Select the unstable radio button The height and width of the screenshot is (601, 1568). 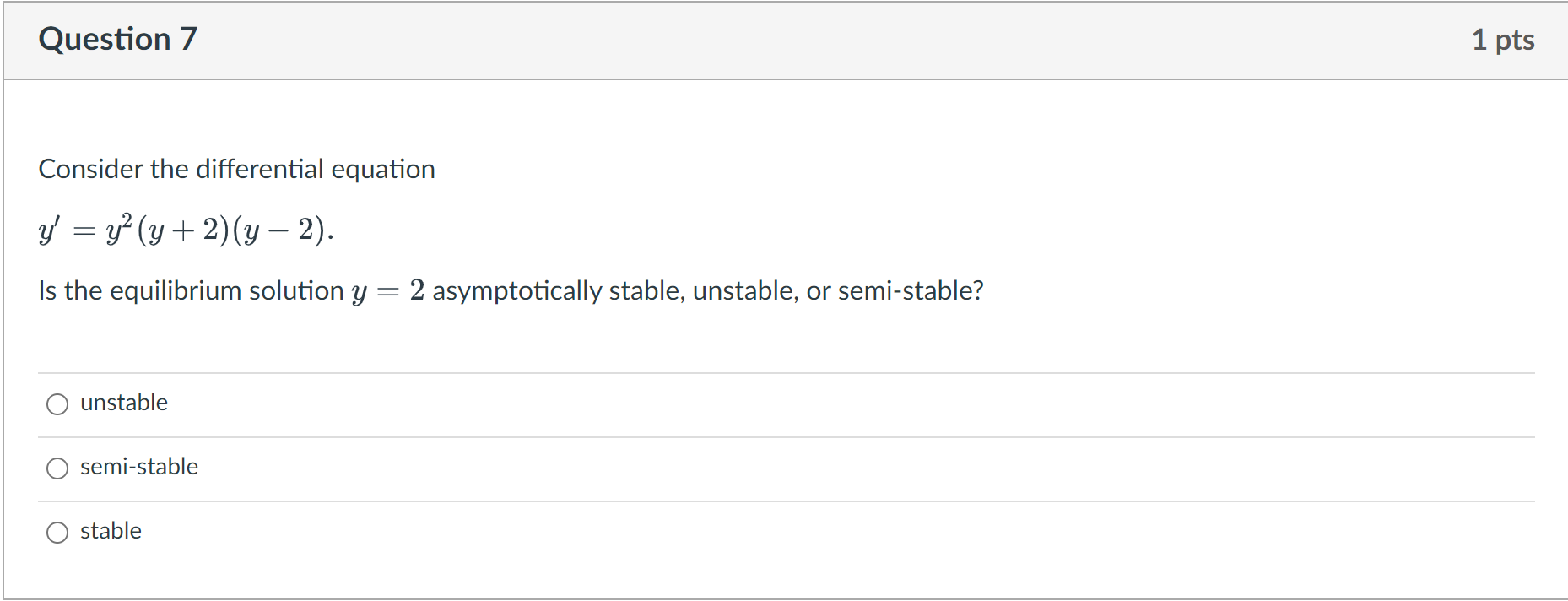tap(57, 403)
